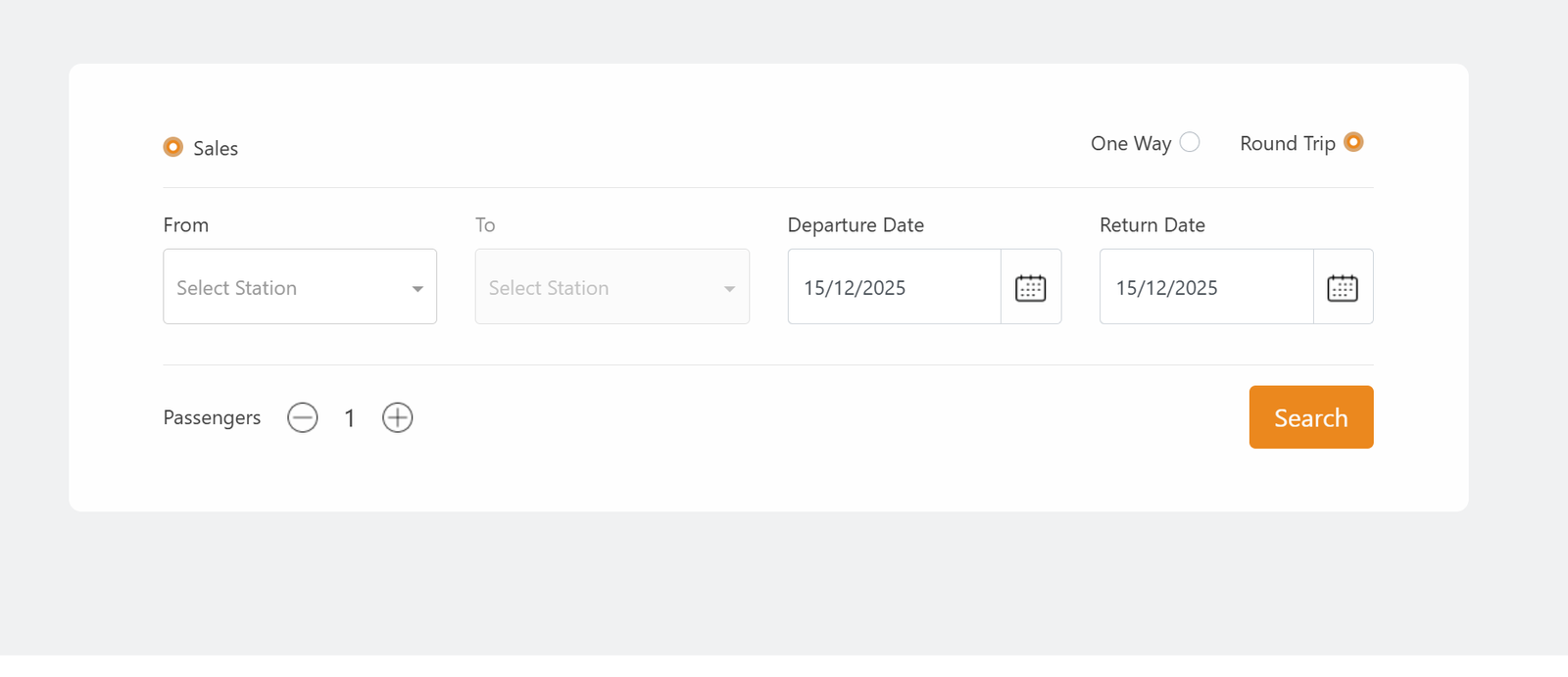
Task: Open the Return Date calendar picker icon
Action: (1342, 288)
